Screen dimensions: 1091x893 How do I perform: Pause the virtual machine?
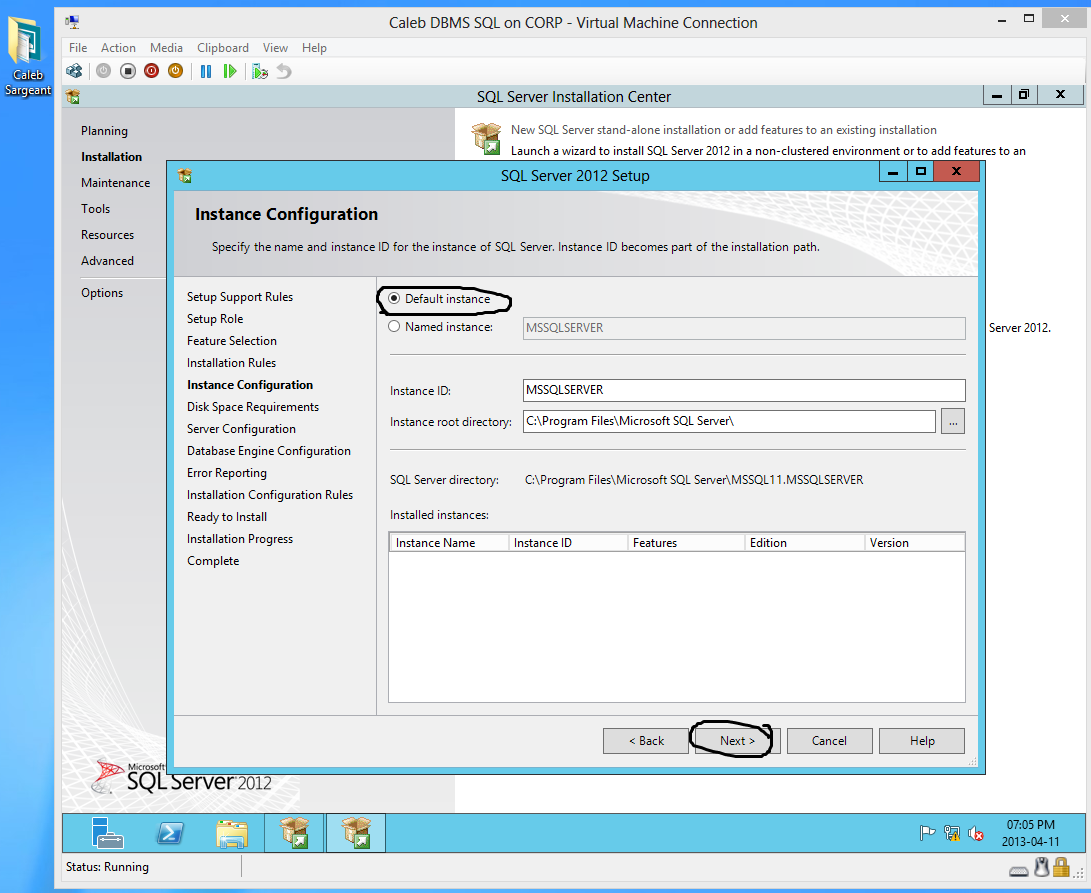point(206,71)
